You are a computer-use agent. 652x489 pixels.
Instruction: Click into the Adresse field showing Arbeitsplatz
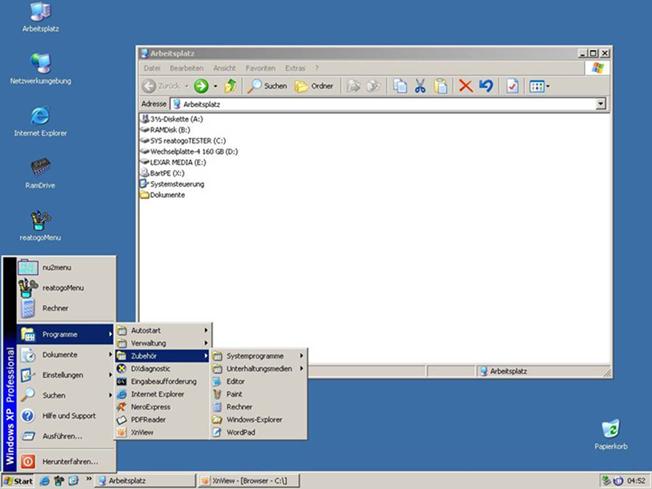pyautogui.click(x=383, y=104)
